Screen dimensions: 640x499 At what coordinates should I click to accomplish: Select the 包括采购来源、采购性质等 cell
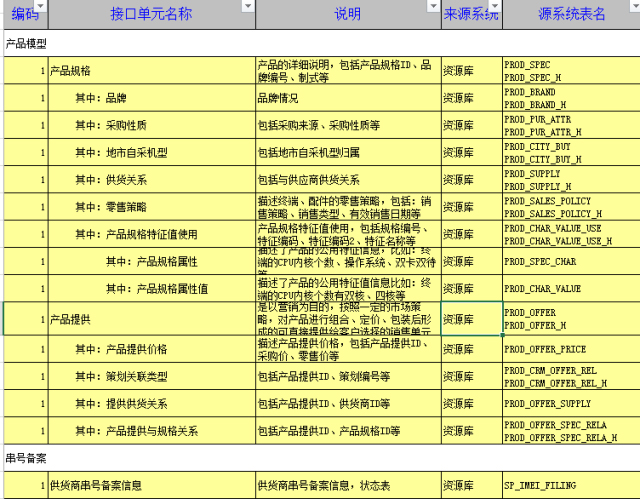coord(349,125)
